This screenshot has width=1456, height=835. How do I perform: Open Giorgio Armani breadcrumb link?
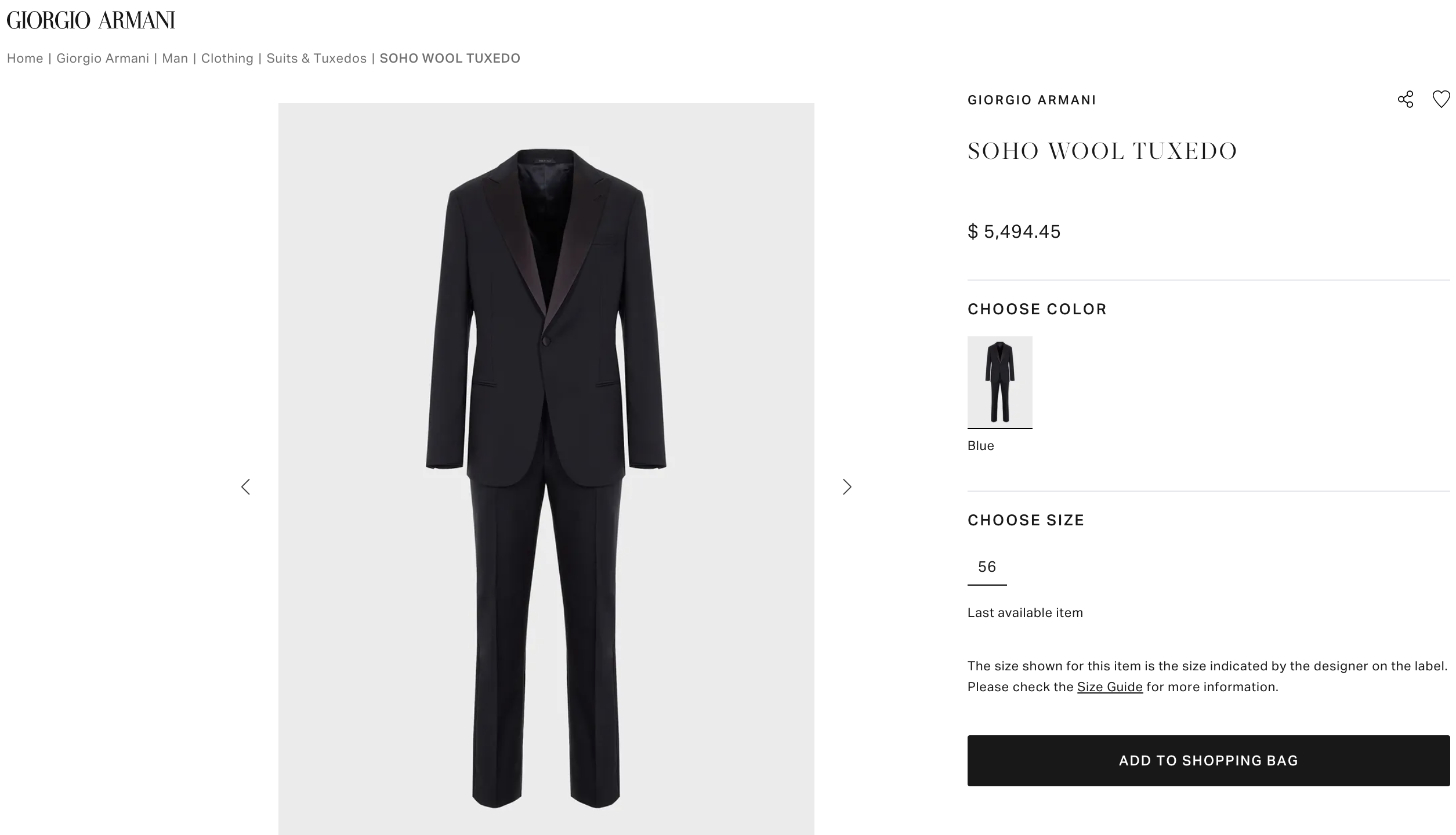coord(103,58)
